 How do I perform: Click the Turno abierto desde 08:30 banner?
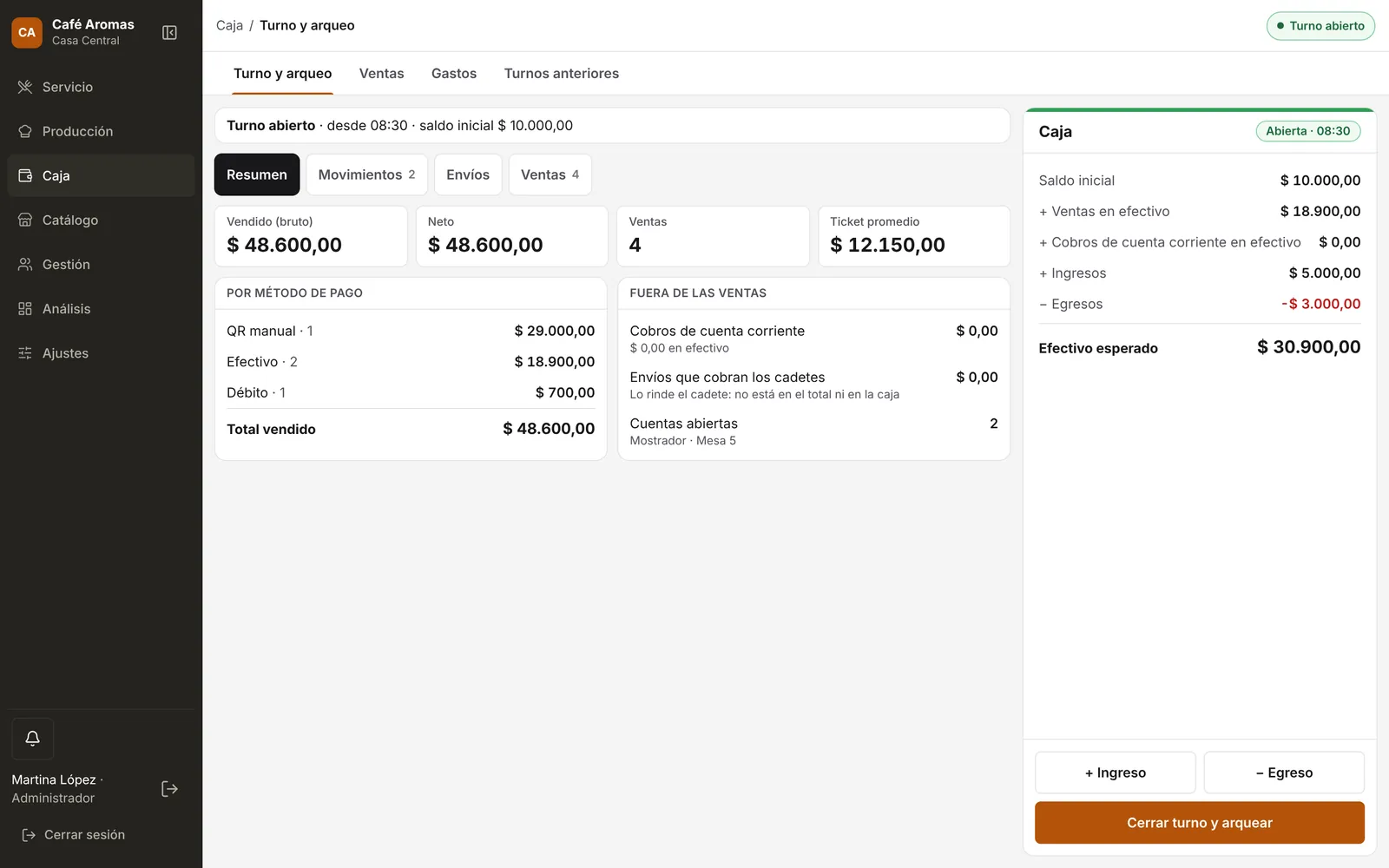click(612, 125)
